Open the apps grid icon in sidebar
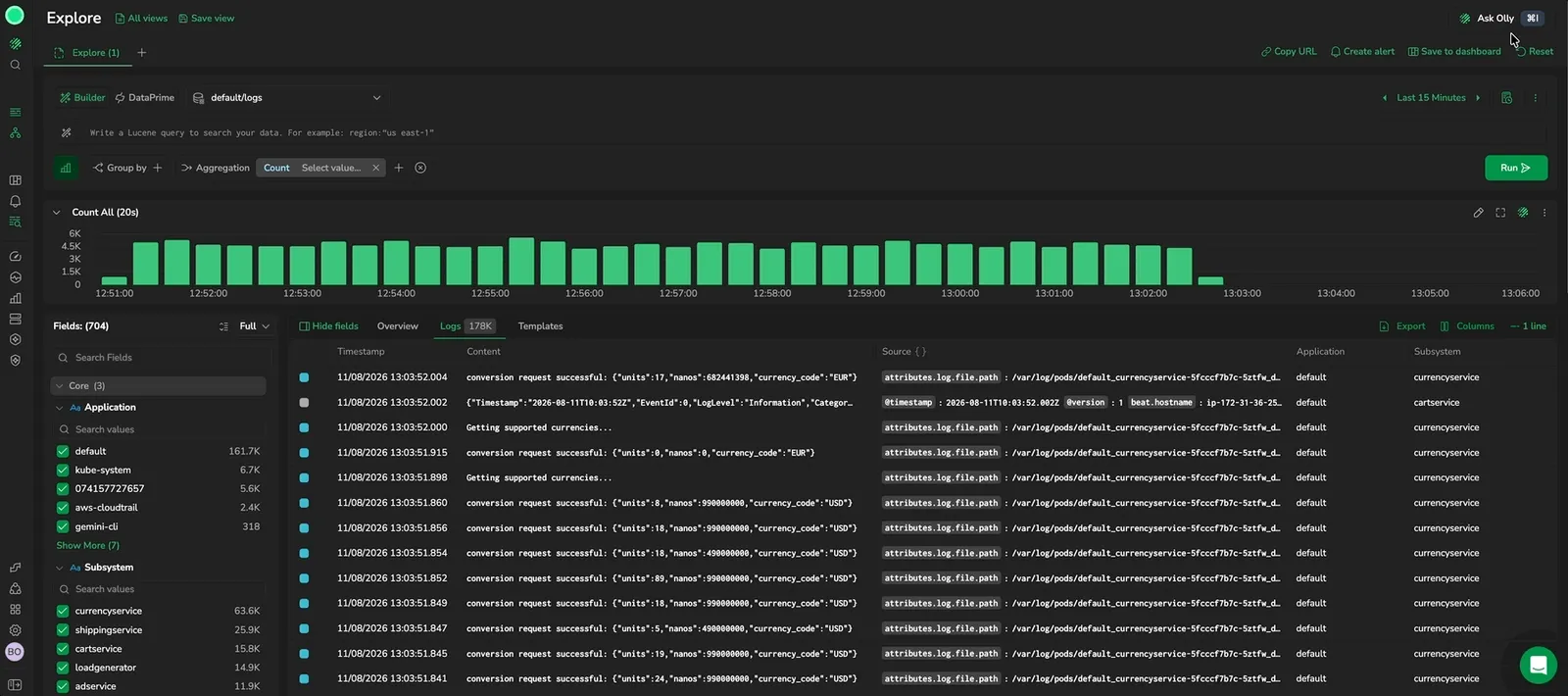Viewport: 1568px width, 696px height. 15,610
